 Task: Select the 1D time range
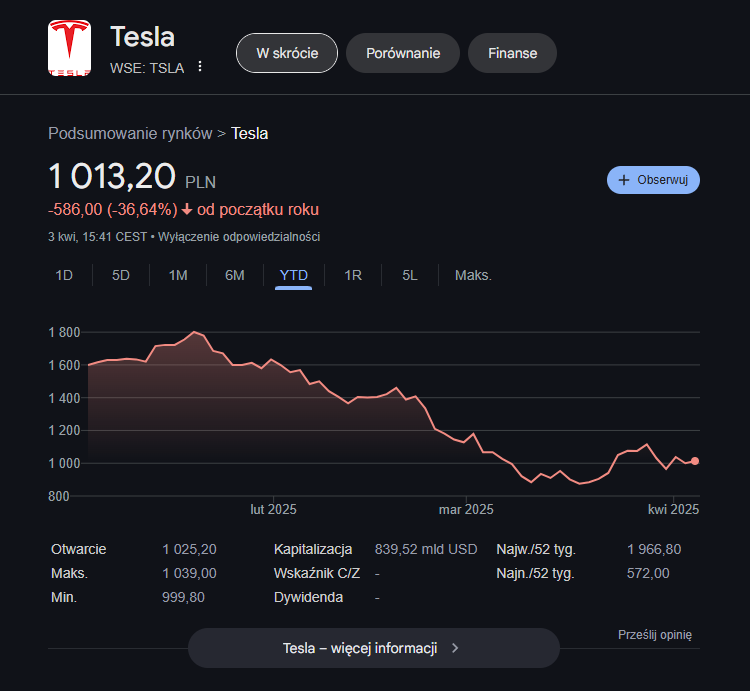click(64, 275)
